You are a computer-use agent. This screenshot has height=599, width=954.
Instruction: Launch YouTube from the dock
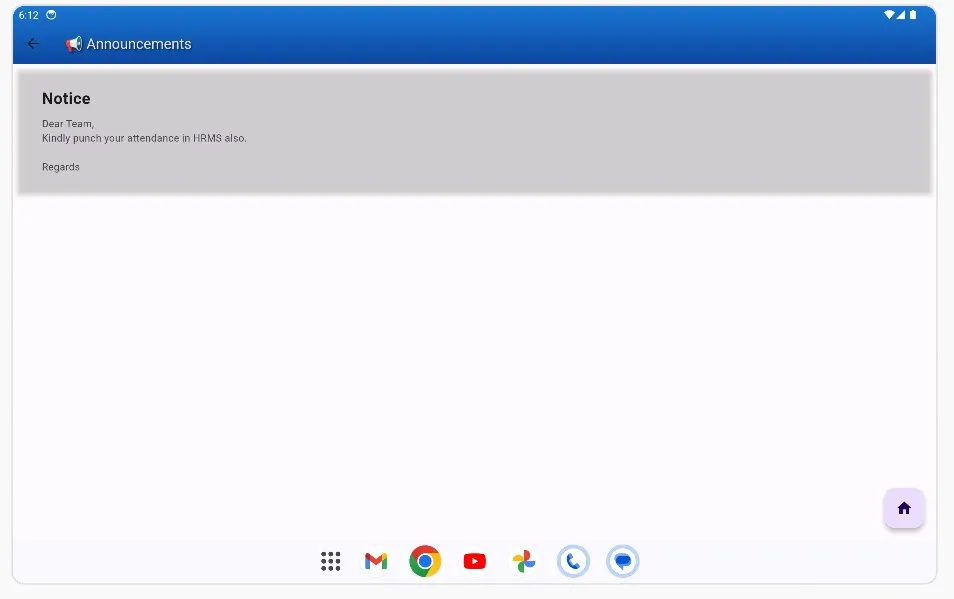point(475,561)
